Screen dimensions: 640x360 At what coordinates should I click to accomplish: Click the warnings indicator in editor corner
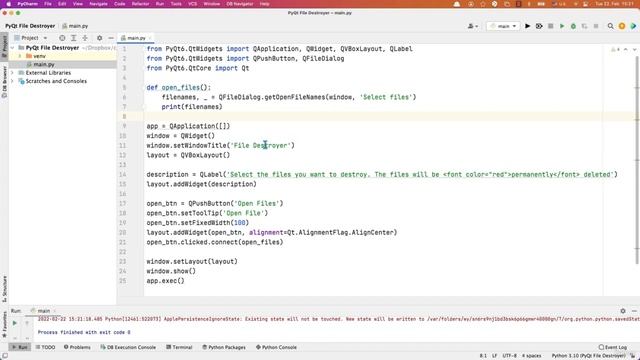click(615, 49)
